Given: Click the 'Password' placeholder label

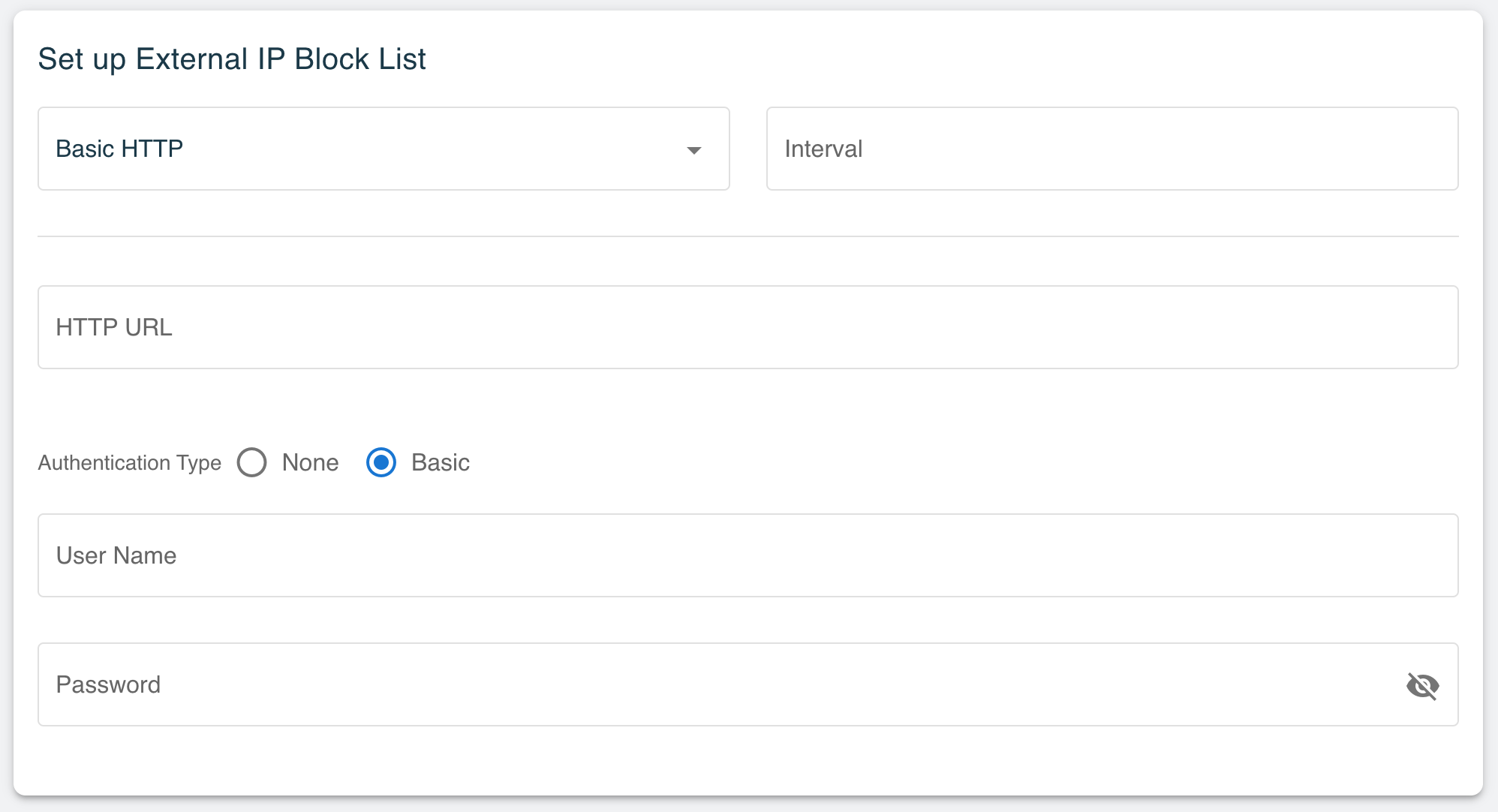Looking at the screenshot, I should [108, 684].
